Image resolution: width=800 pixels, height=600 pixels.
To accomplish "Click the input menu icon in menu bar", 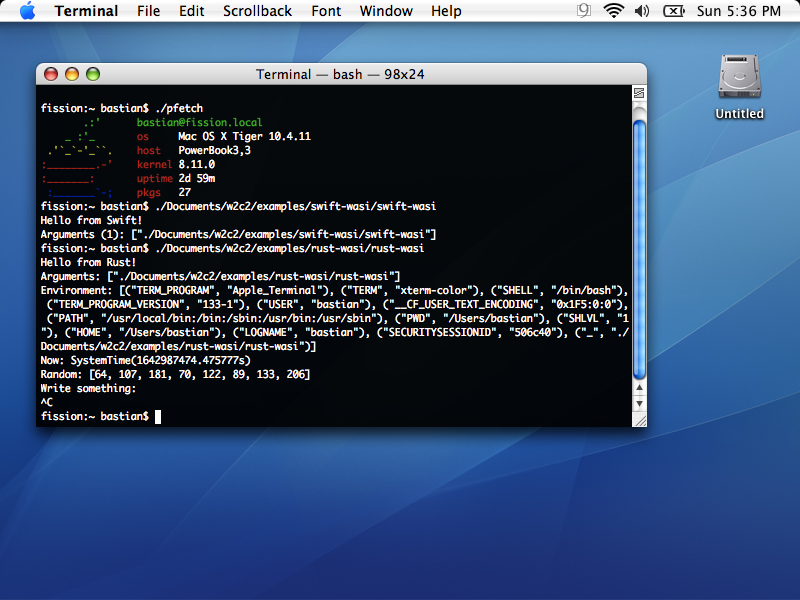I will click(x=584, y=11).
